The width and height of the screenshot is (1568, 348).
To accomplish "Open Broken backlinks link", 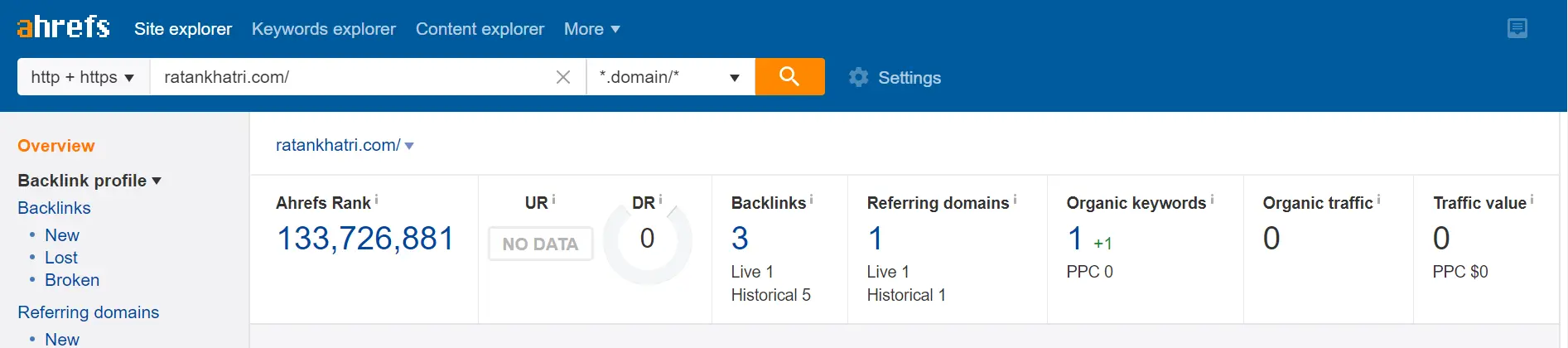I will point(72,280).
